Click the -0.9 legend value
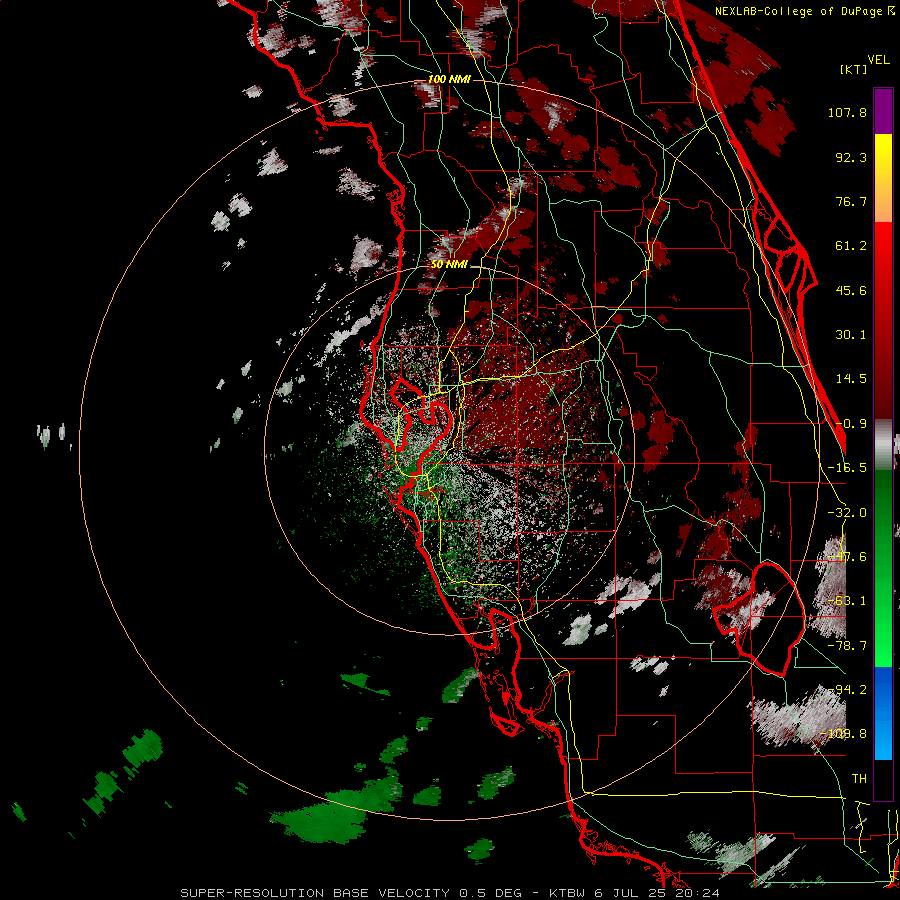This screenshot has width=900, height=900. (851, 424)
